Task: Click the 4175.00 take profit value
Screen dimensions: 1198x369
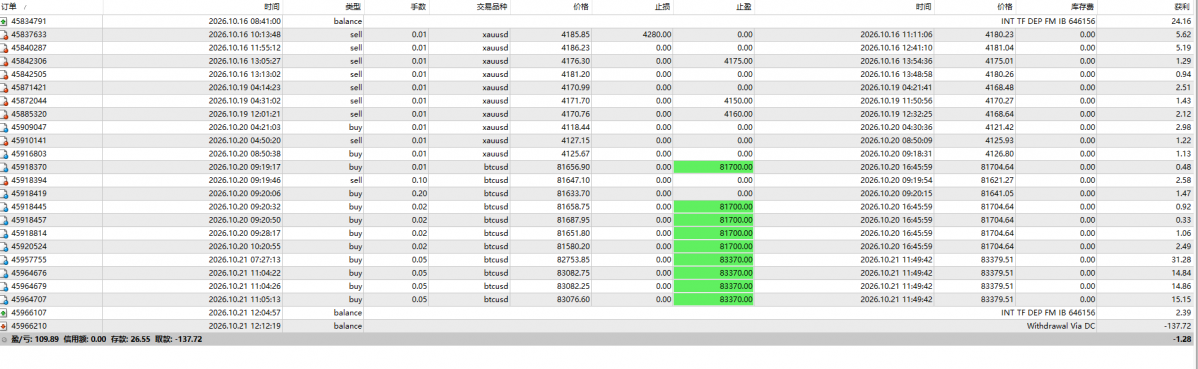Action: pos(737,61)
